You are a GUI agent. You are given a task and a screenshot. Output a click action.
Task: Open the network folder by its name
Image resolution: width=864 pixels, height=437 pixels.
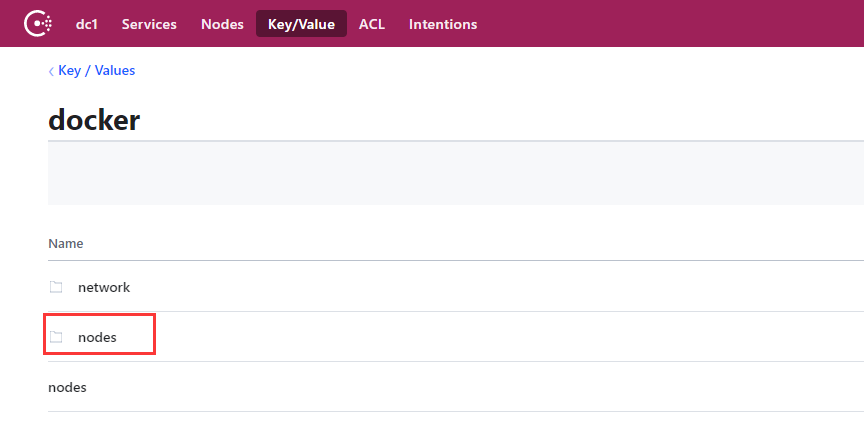coord(104,287)
